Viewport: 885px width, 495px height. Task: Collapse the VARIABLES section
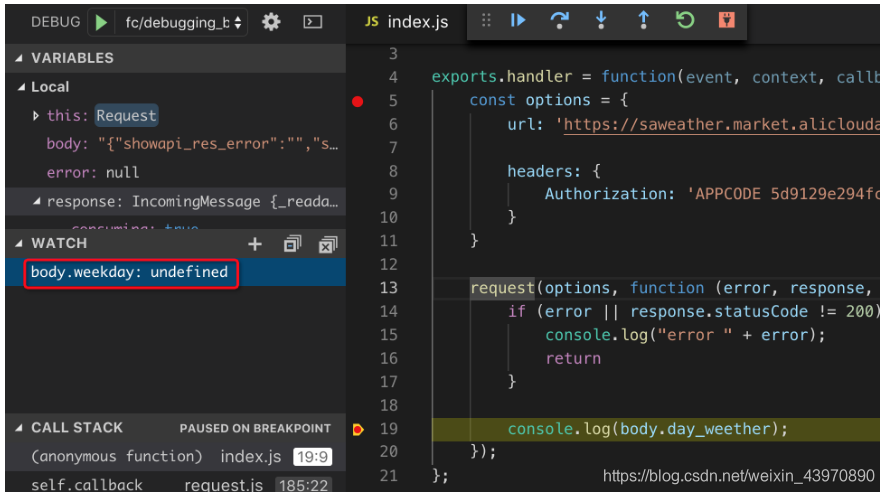[19, 58]
